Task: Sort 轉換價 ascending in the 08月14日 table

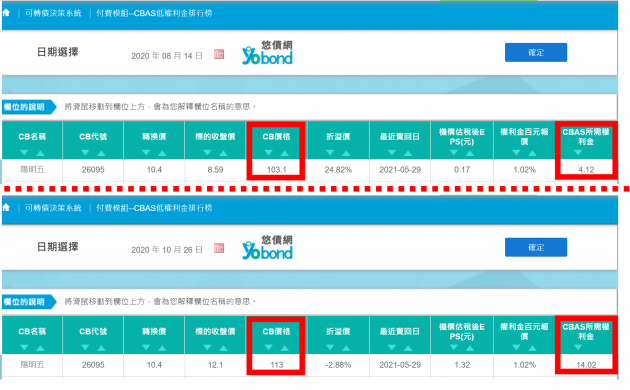Action: 162,153
